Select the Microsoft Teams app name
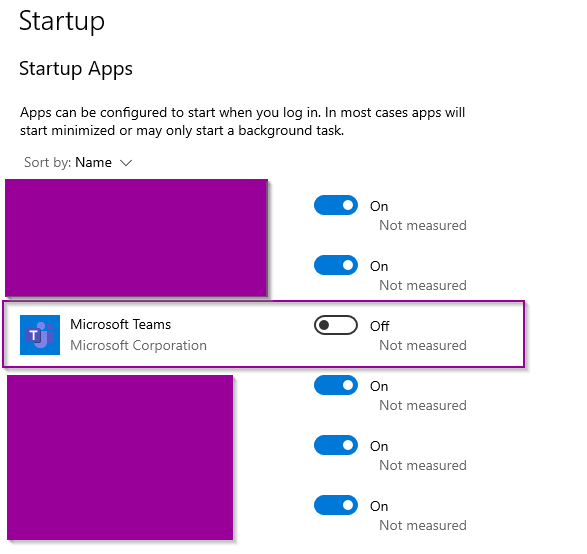Screen dimensions: 587x554 pyautogui.click(x=121, y=324)
